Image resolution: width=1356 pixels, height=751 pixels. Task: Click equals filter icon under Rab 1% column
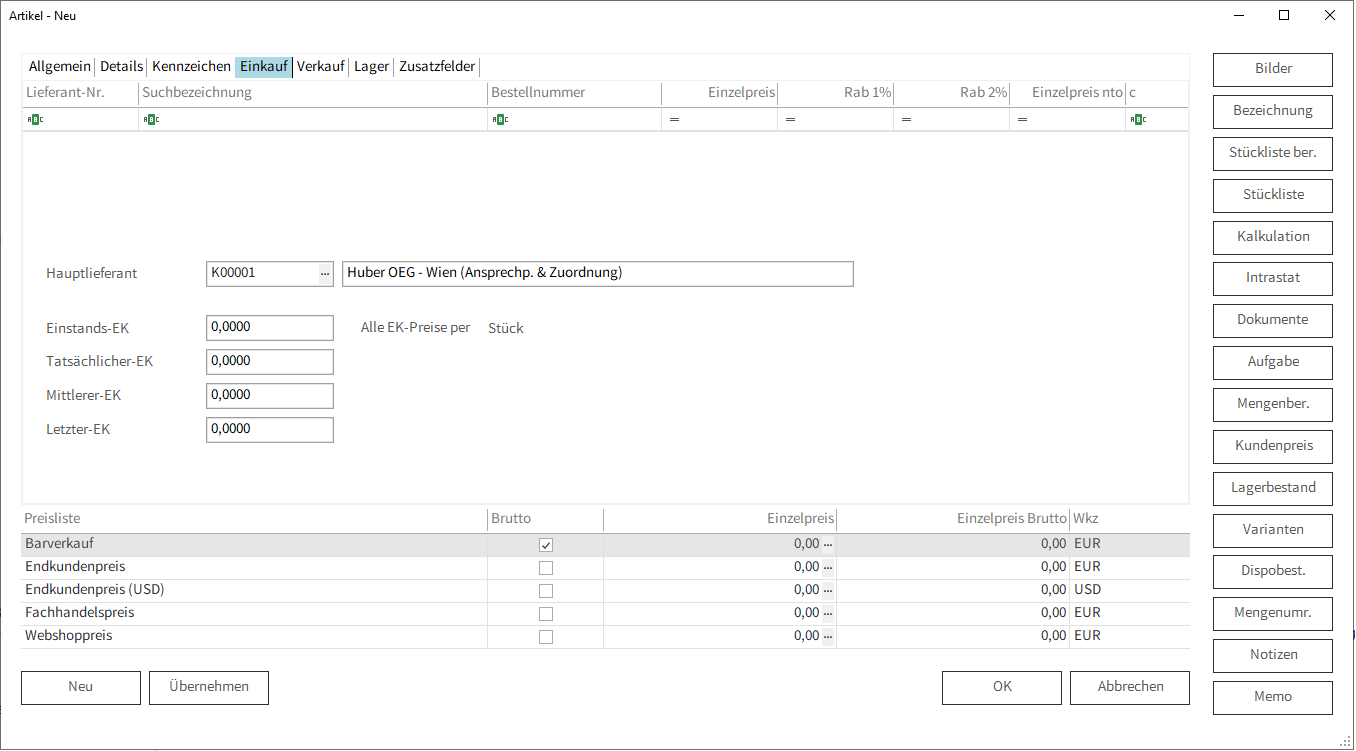point(790,120)
